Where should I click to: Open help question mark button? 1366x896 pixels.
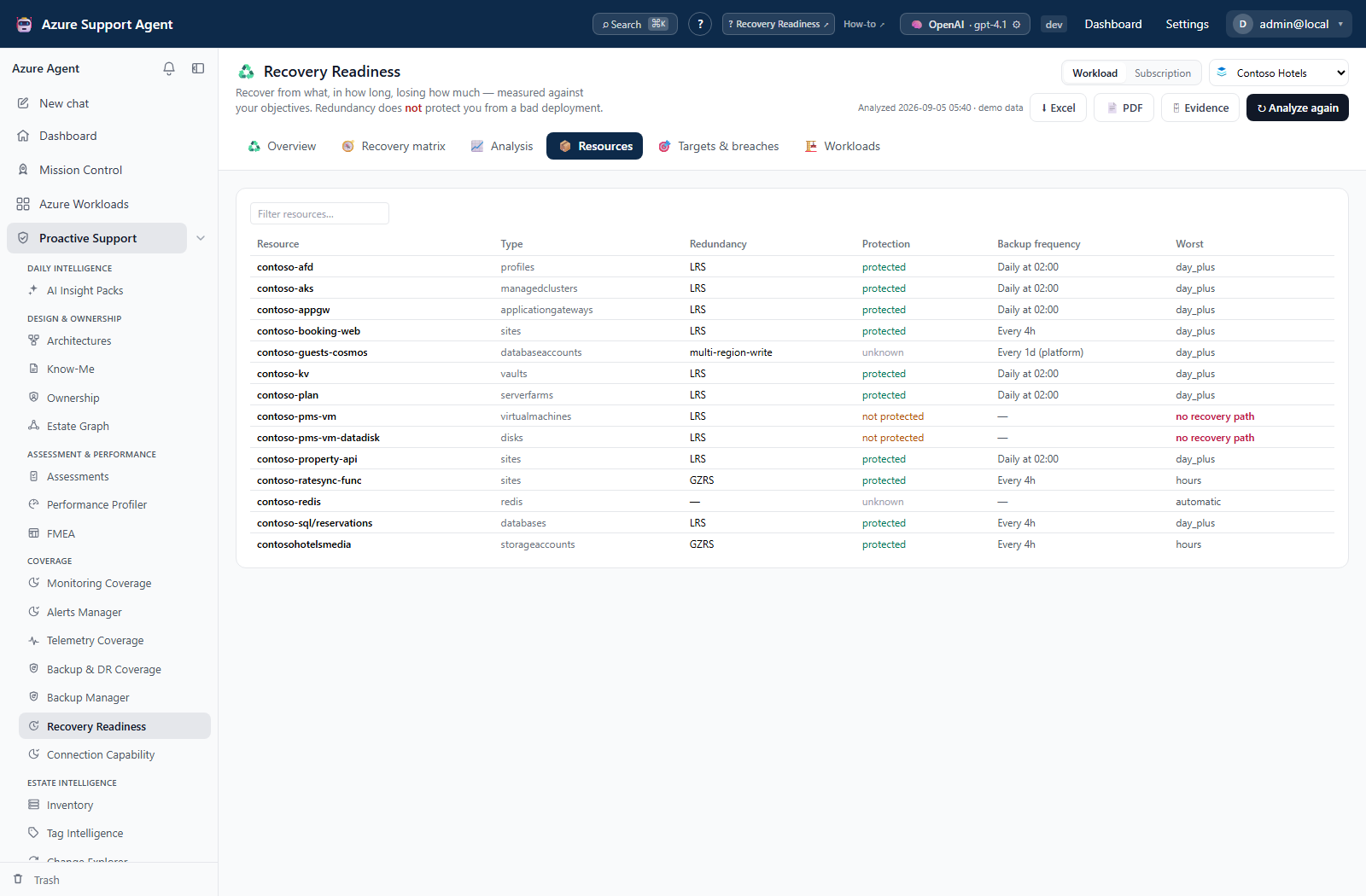point(700,24)
